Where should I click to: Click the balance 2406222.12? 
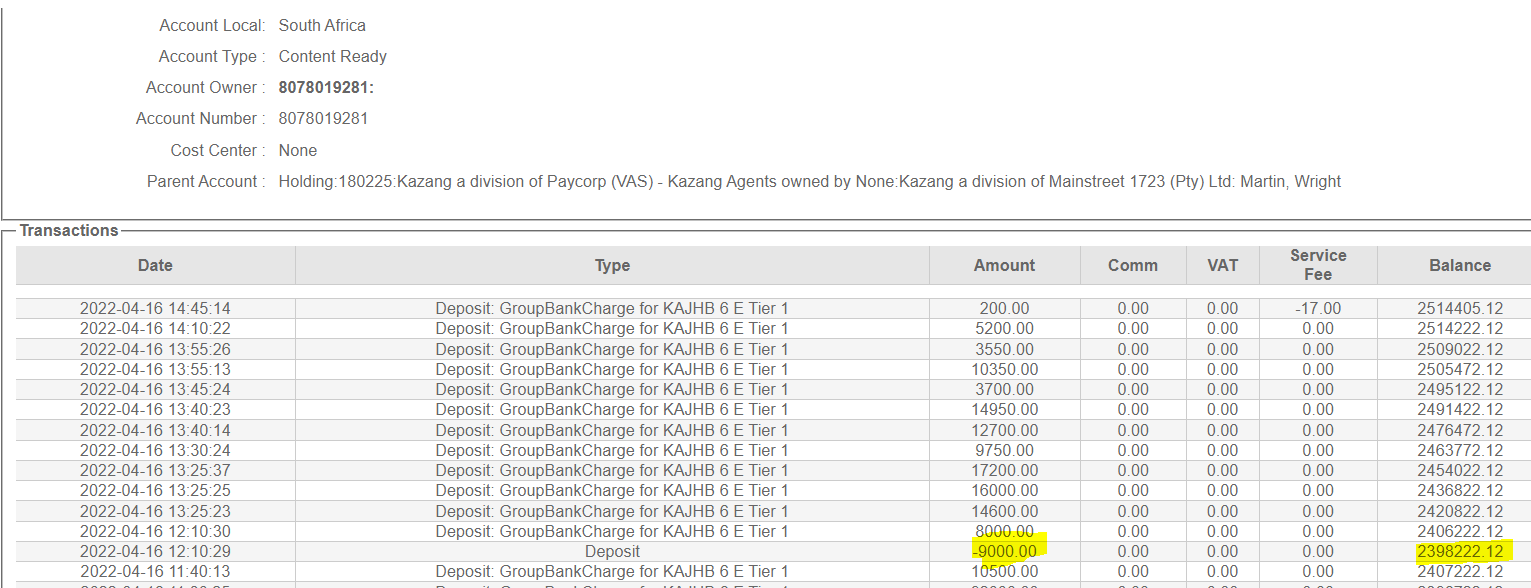tap(1460, 531)
